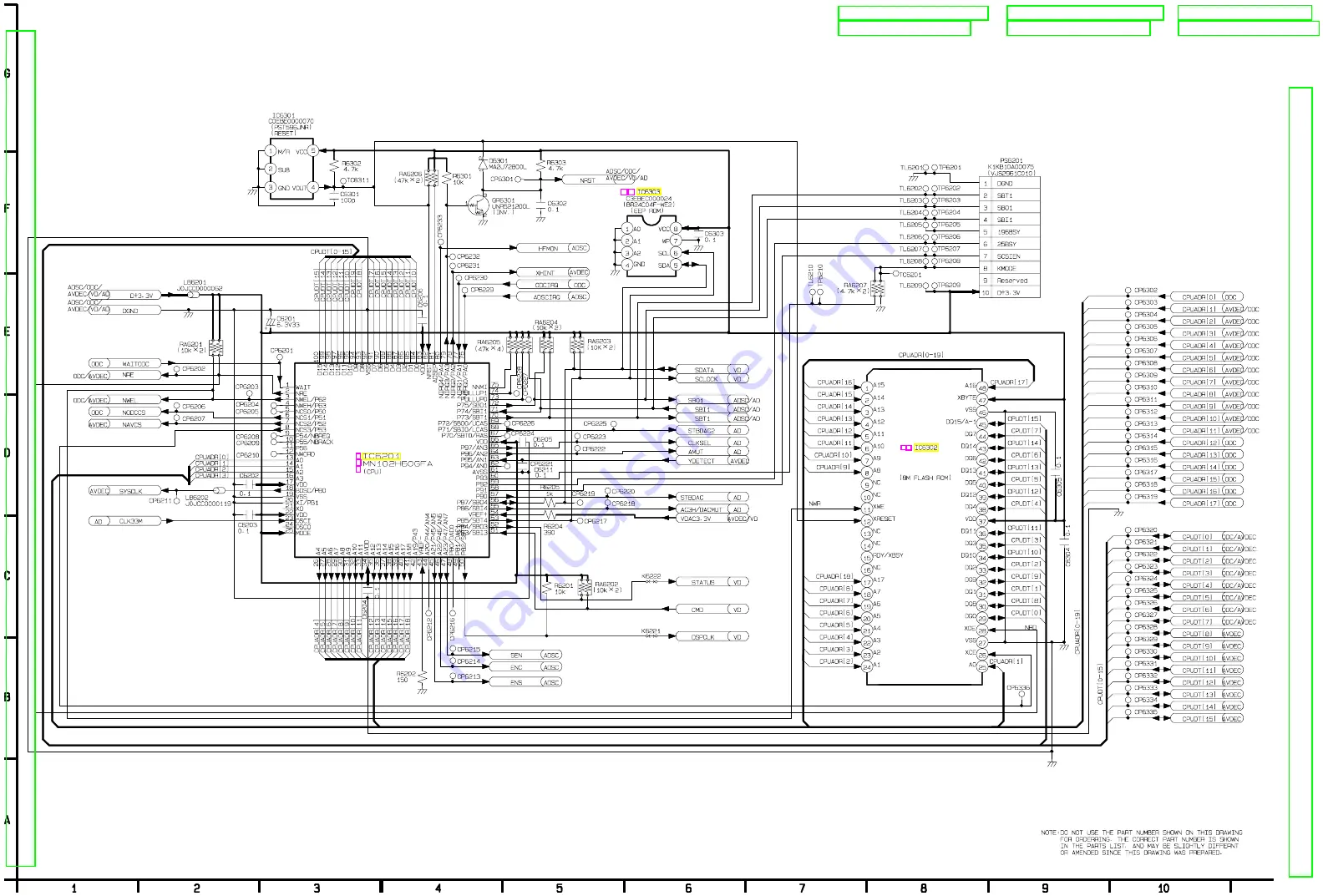Click the CP6201 check point label
This screenshot has height=896, width=1323.
point(281,352)
